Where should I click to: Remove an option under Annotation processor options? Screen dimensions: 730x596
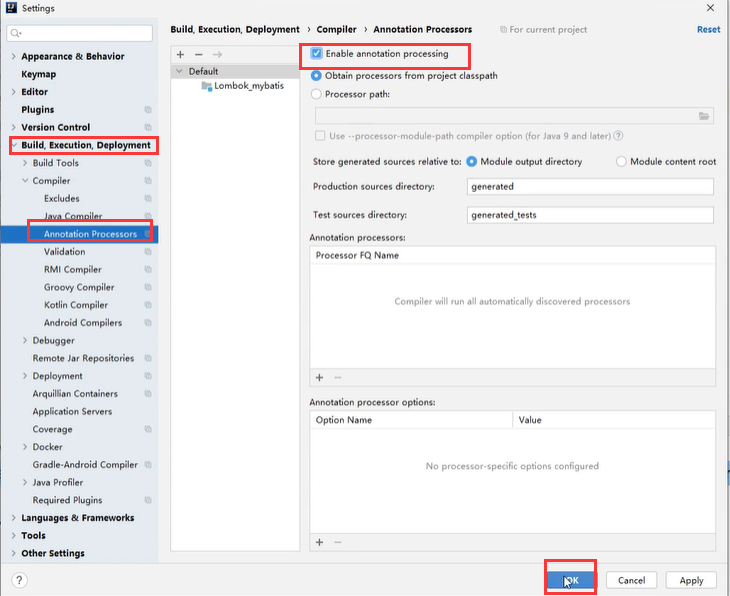click(x=338, y=542)
